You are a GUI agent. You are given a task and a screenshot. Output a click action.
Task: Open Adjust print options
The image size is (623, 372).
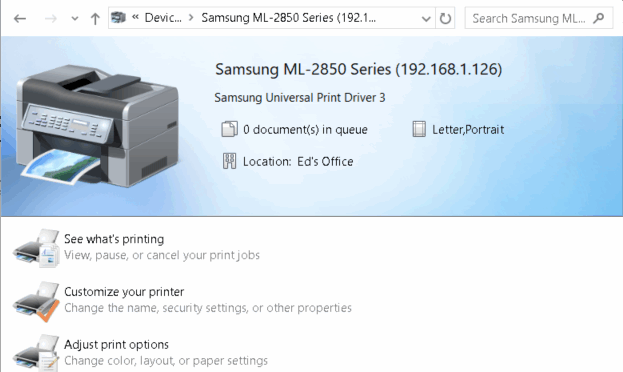pos(116,345)
